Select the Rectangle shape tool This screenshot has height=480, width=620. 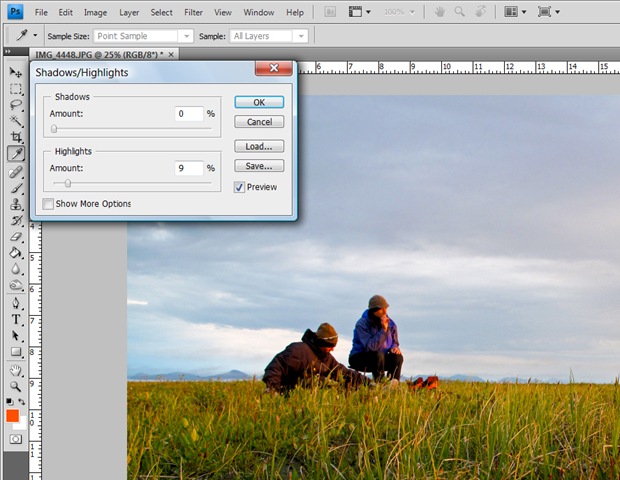16,352
